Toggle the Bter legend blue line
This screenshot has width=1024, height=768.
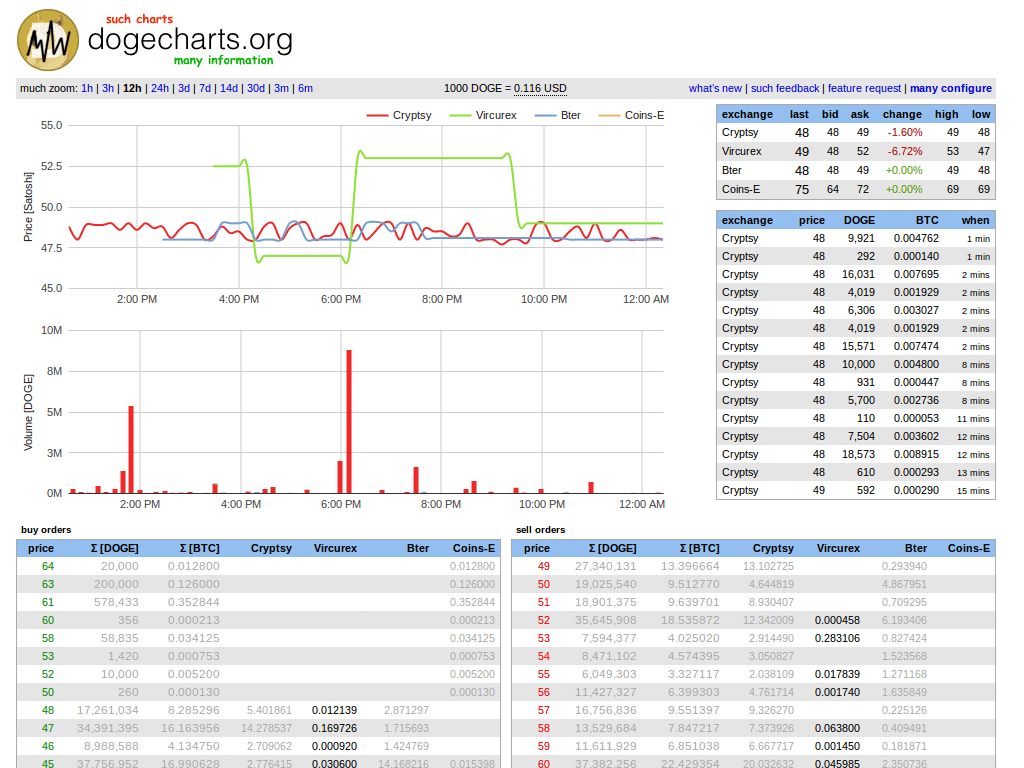[x=558, y=115]
